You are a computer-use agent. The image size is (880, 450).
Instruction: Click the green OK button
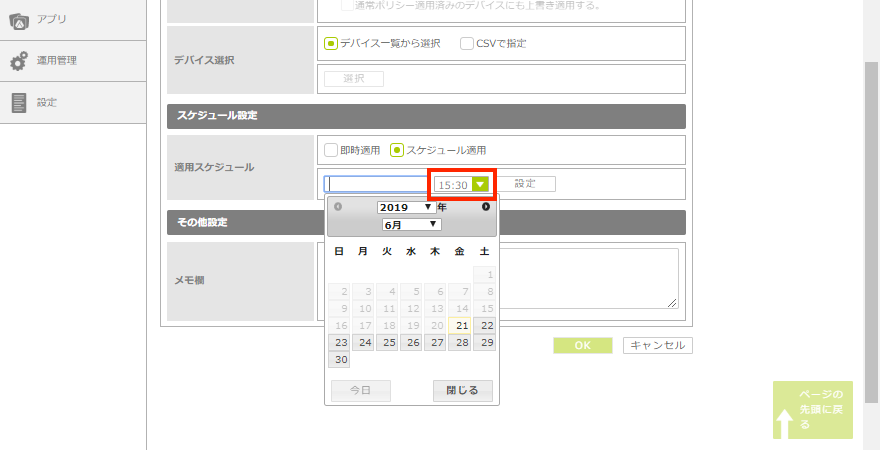click(x=582, y=346)
